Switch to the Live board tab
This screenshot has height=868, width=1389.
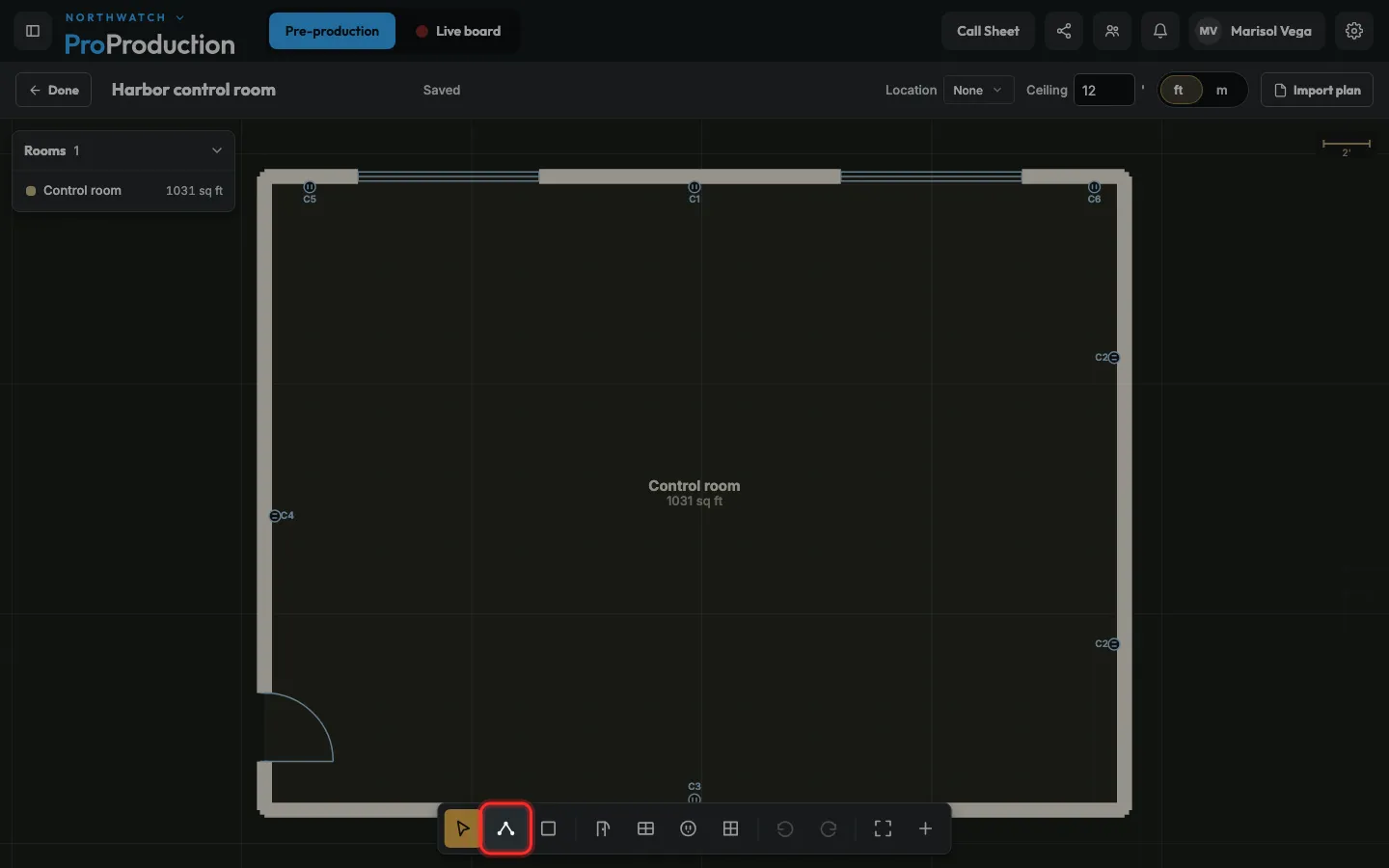pos(458,31)
